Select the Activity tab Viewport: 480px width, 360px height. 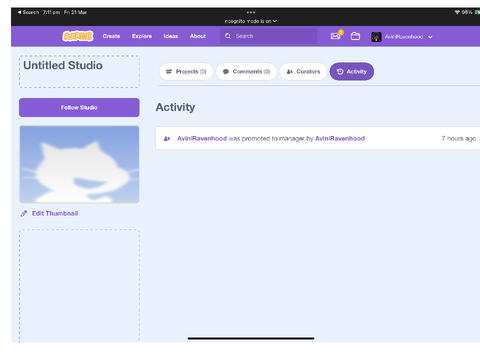coord(352,71)
